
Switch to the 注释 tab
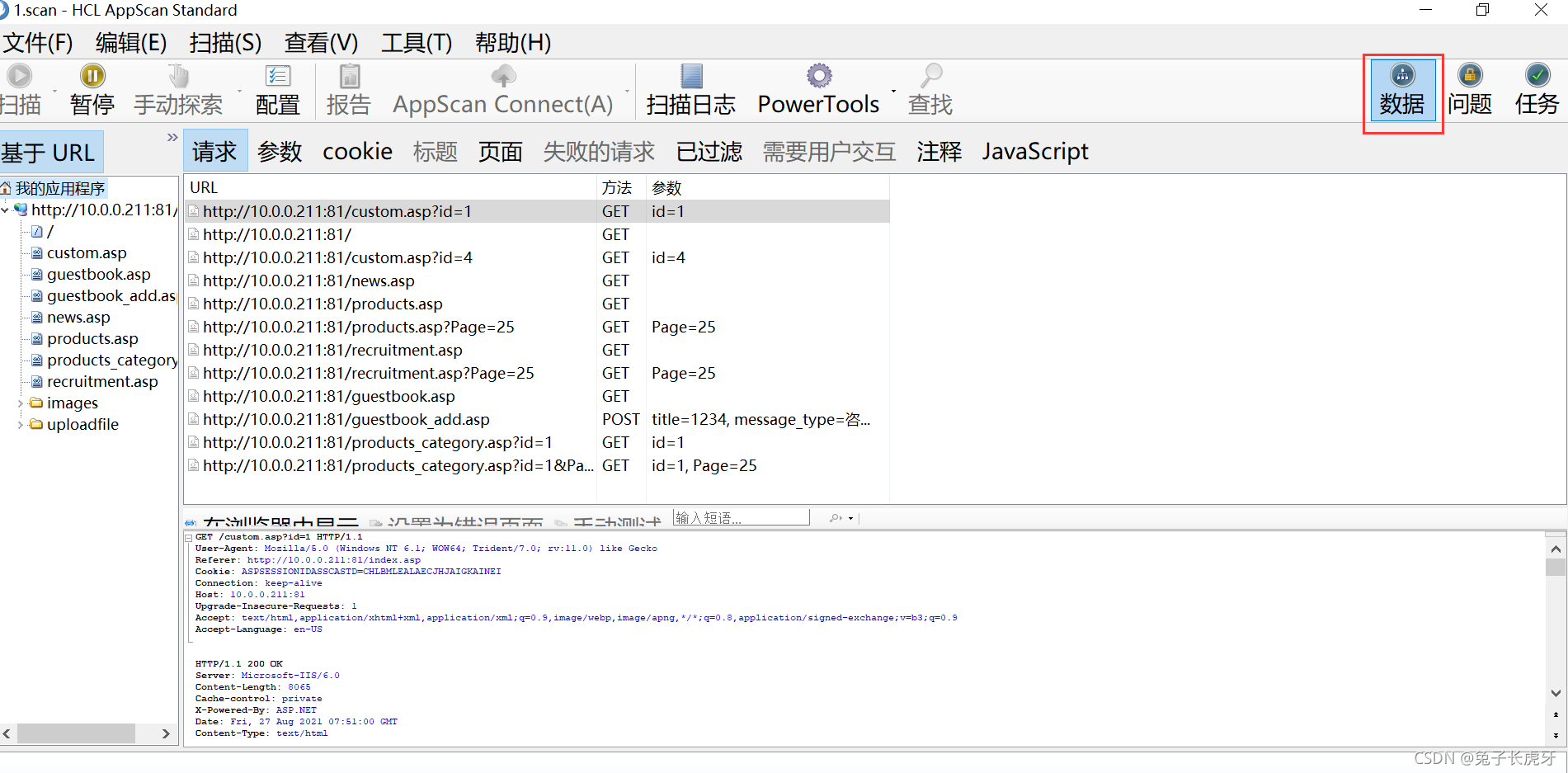[x=939, y=151]
